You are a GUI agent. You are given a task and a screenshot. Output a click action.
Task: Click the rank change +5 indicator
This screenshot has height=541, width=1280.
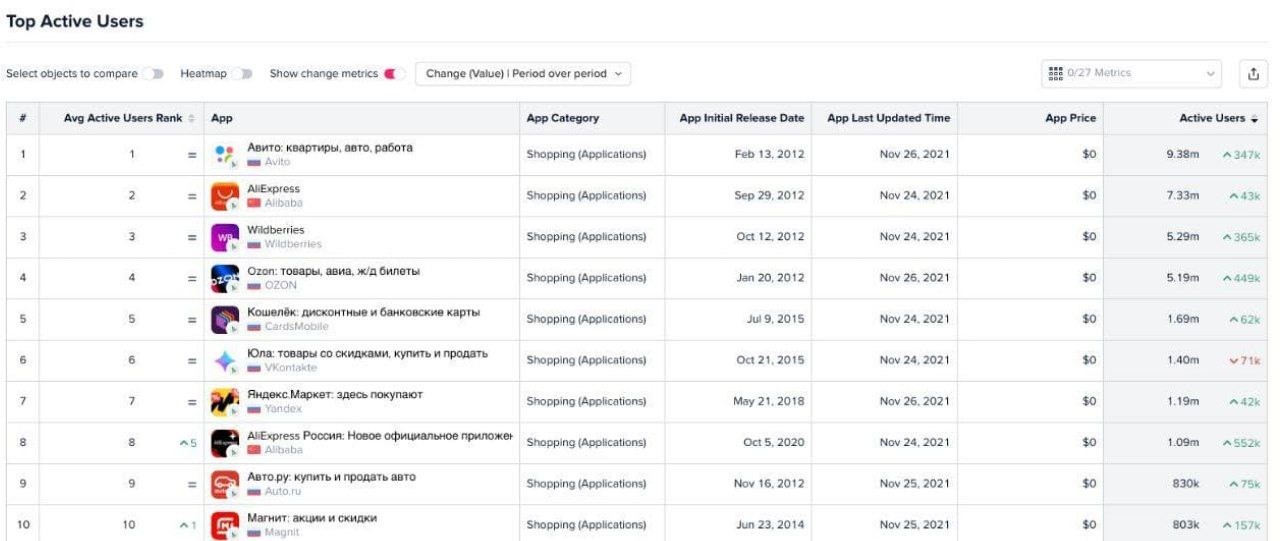(x=188, y=442)
